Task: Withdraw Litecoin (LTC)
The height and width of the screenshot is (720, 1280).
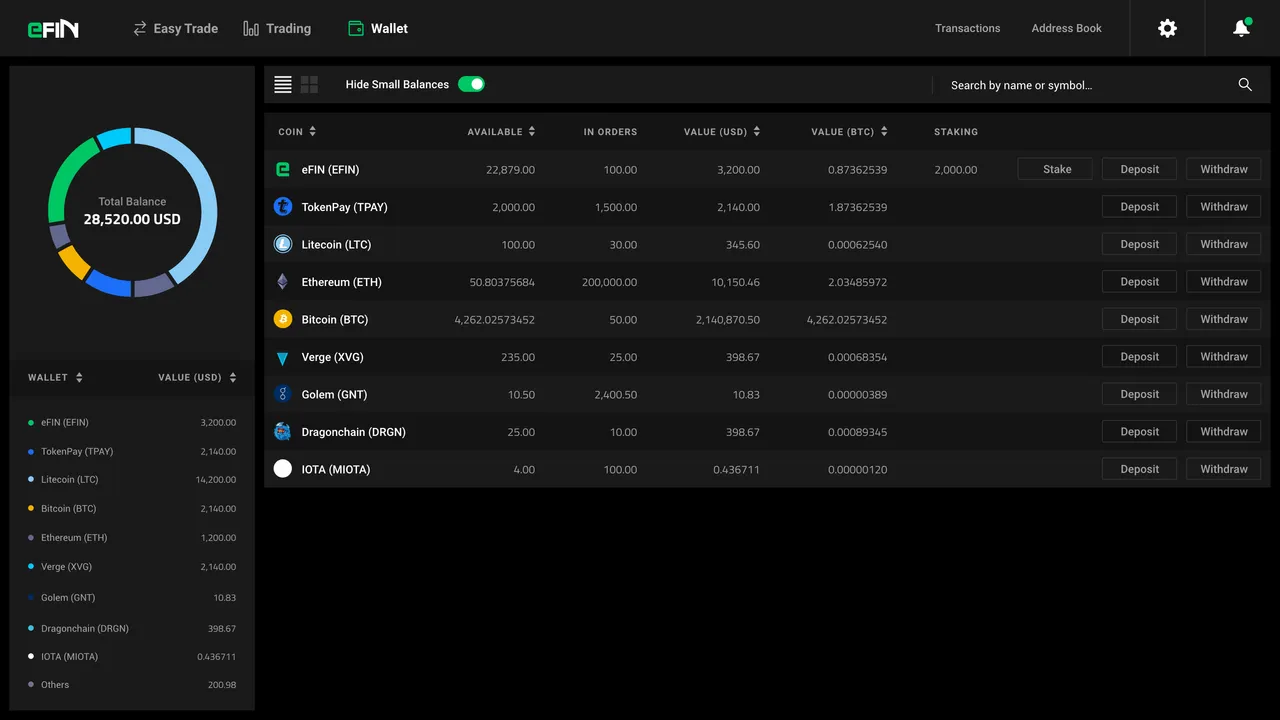Action: coord(1224,244)
